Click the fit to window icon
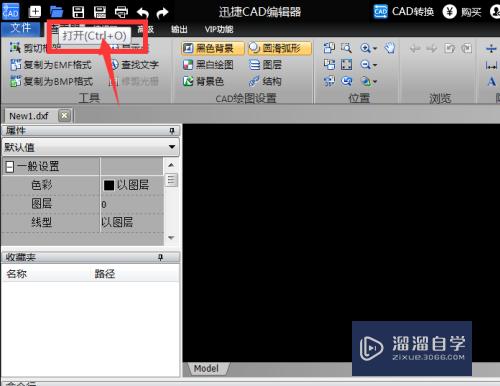 [346, 64]
